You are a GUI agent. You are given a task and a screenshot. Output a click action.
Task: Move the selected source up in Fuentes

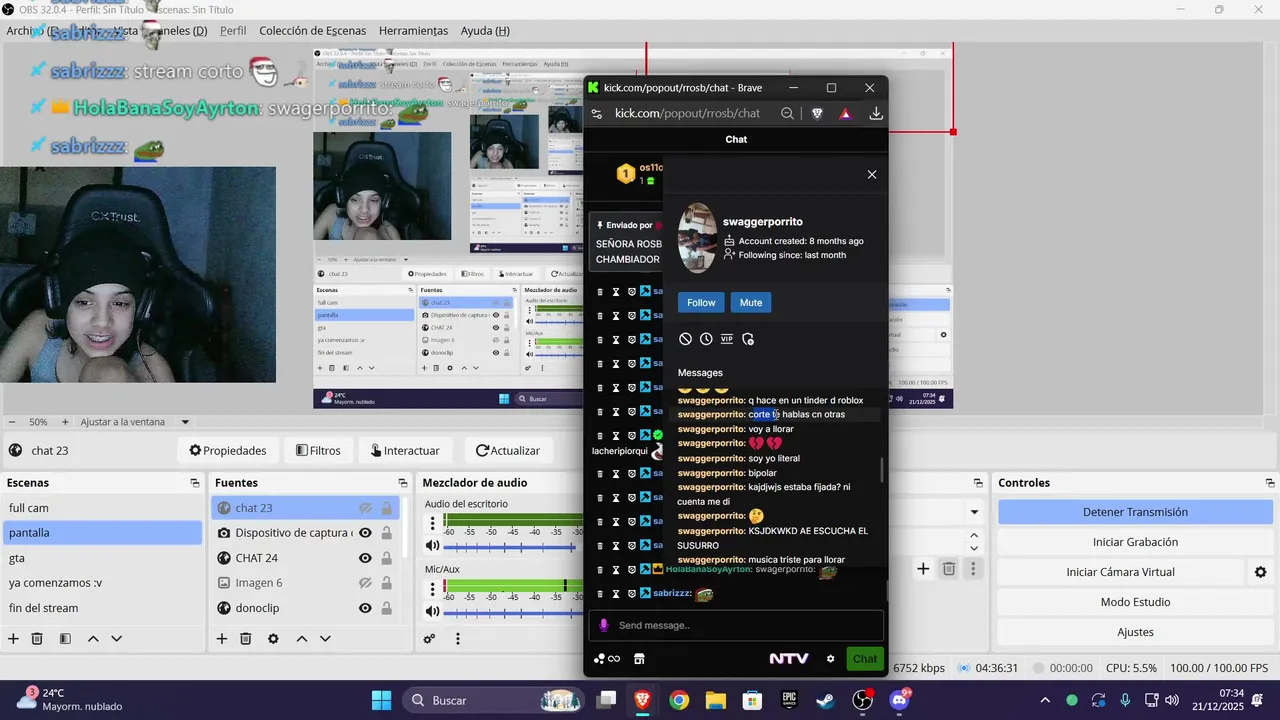pyautogui.click(x=301, y=639)
